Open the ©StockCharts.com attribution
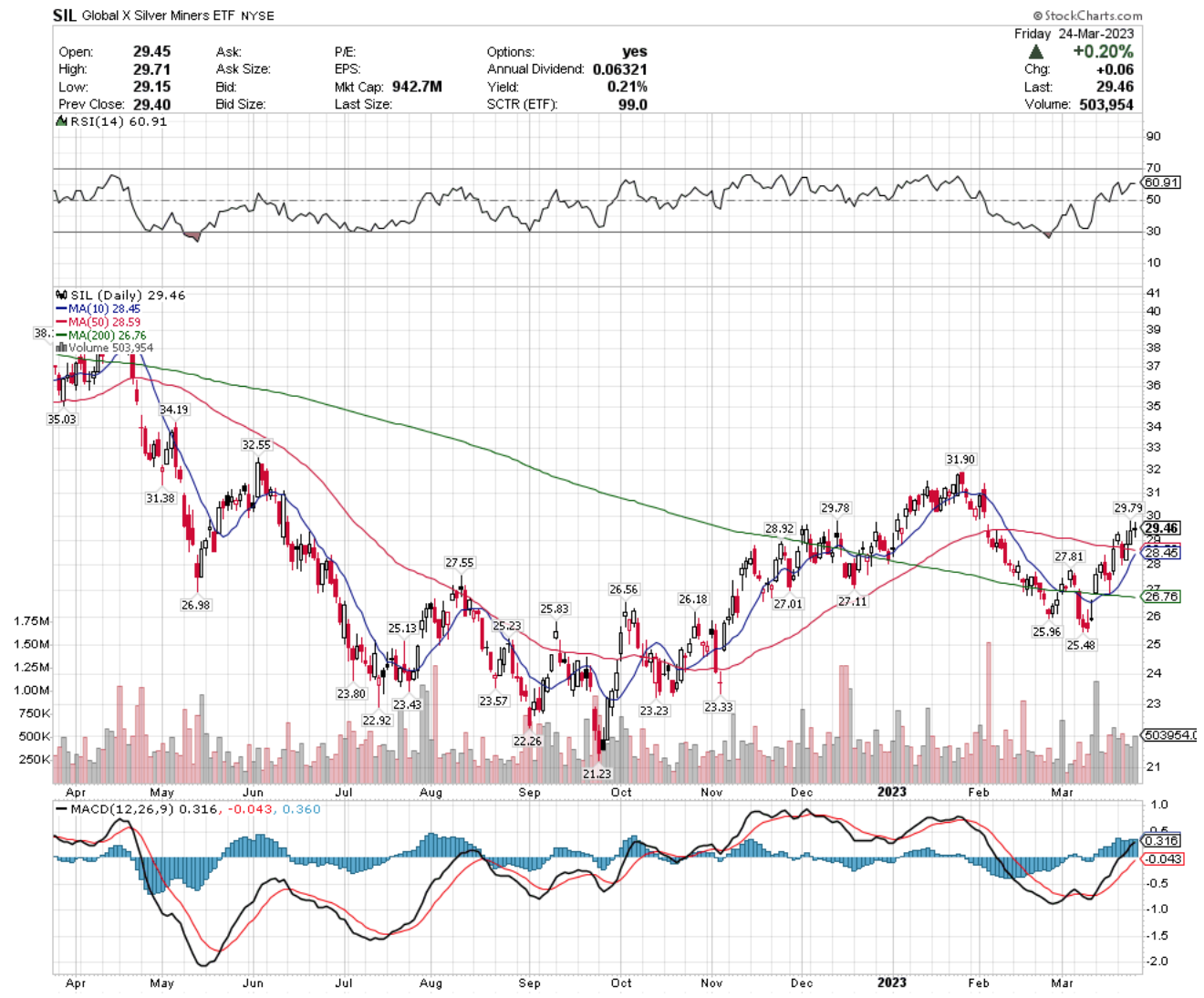The width and height of the screenshot is (1204, 998). tap(1087, 16)
